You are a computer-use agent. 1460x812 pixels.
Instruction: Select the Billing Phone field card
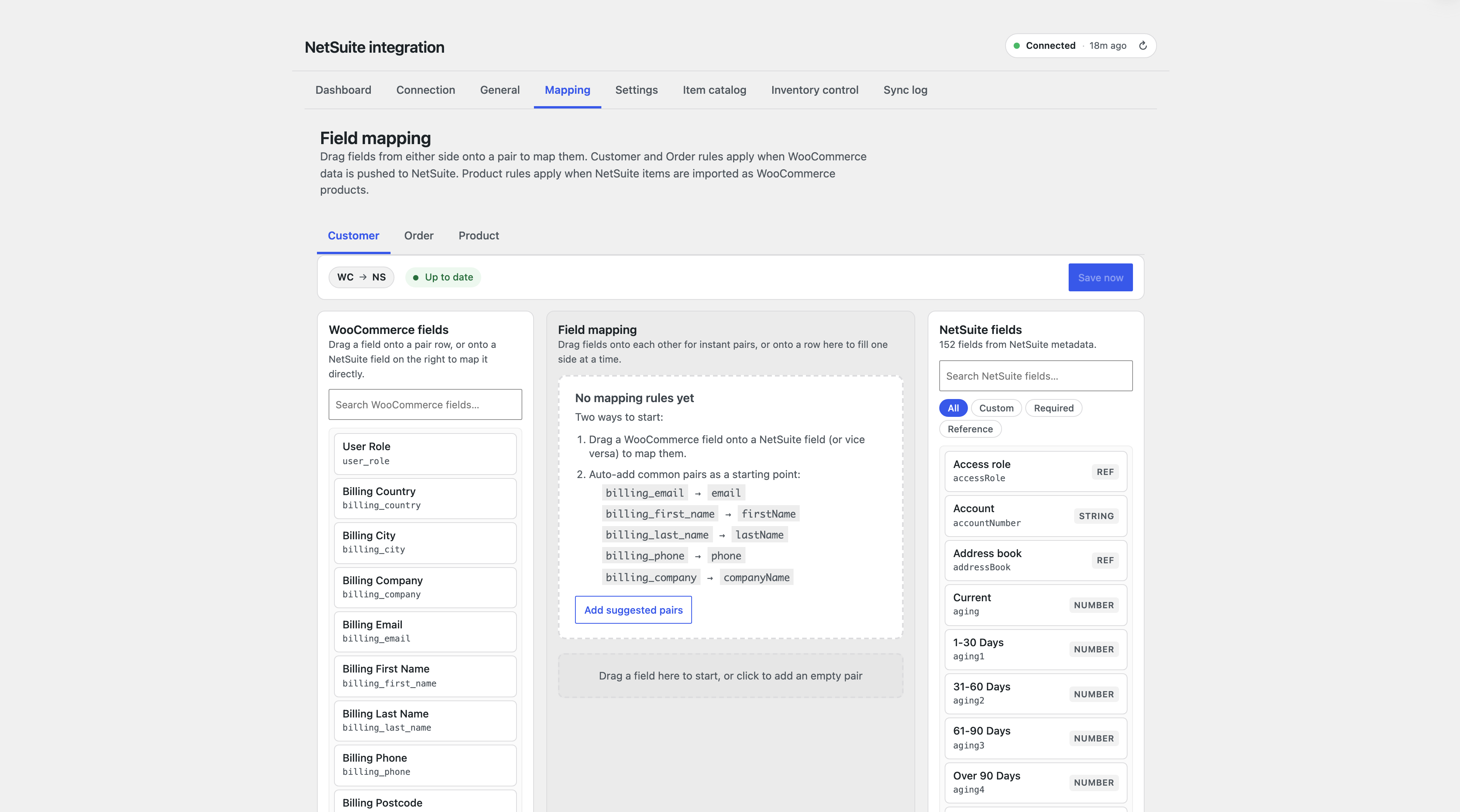pos(425,765)
